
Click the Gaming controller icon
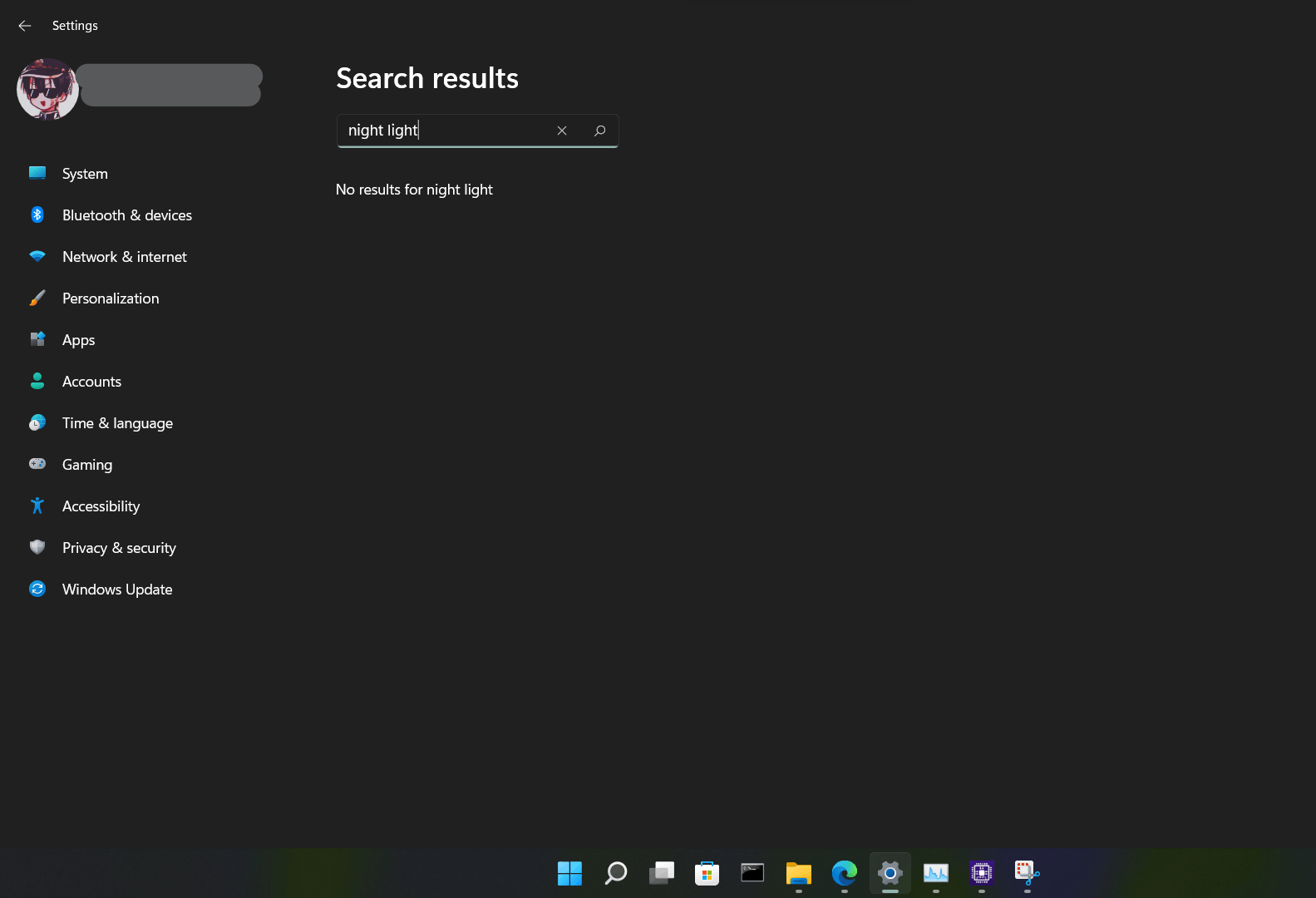[37, 464]
